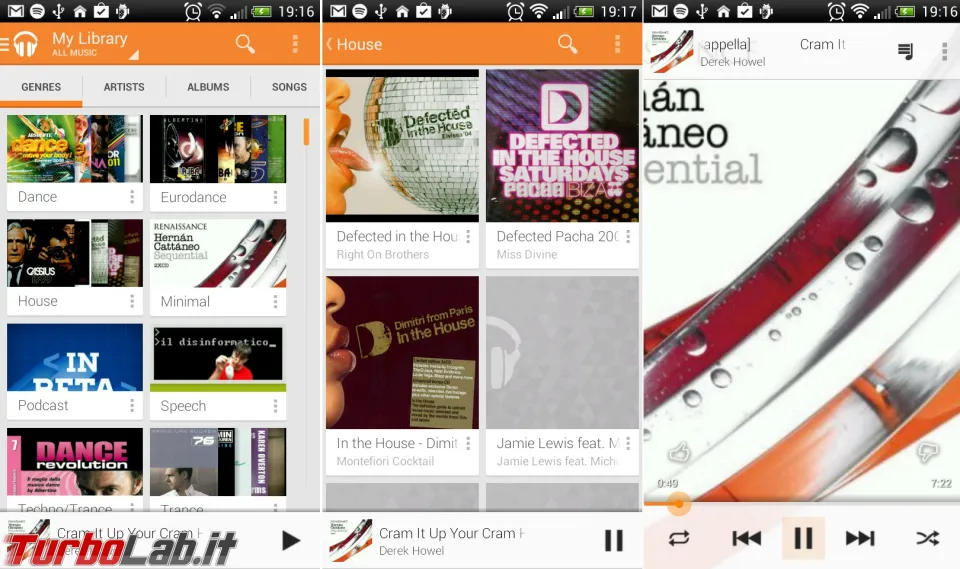Open options for Jamie Lewis feat. album
Viewport: 960px width, 569px height.
[x=628, y=443]
